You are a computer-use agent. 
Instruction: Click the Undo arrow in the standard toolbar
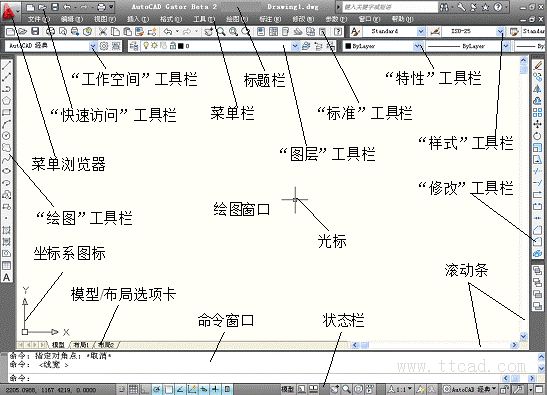pyautogui.click(x=168, y=32)
